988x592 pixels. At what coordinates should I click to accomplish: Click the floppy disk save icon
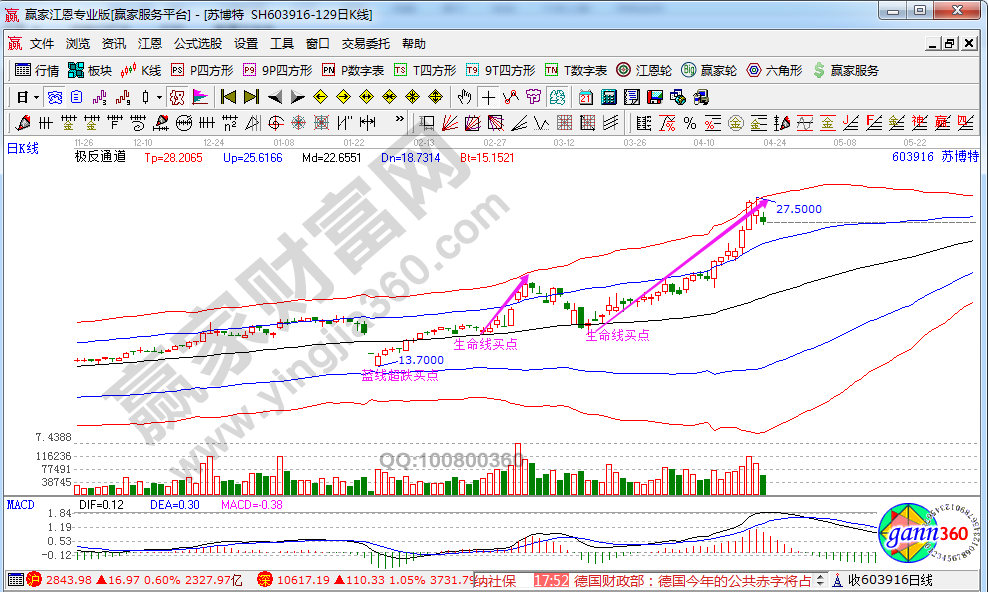coord(655,98)
